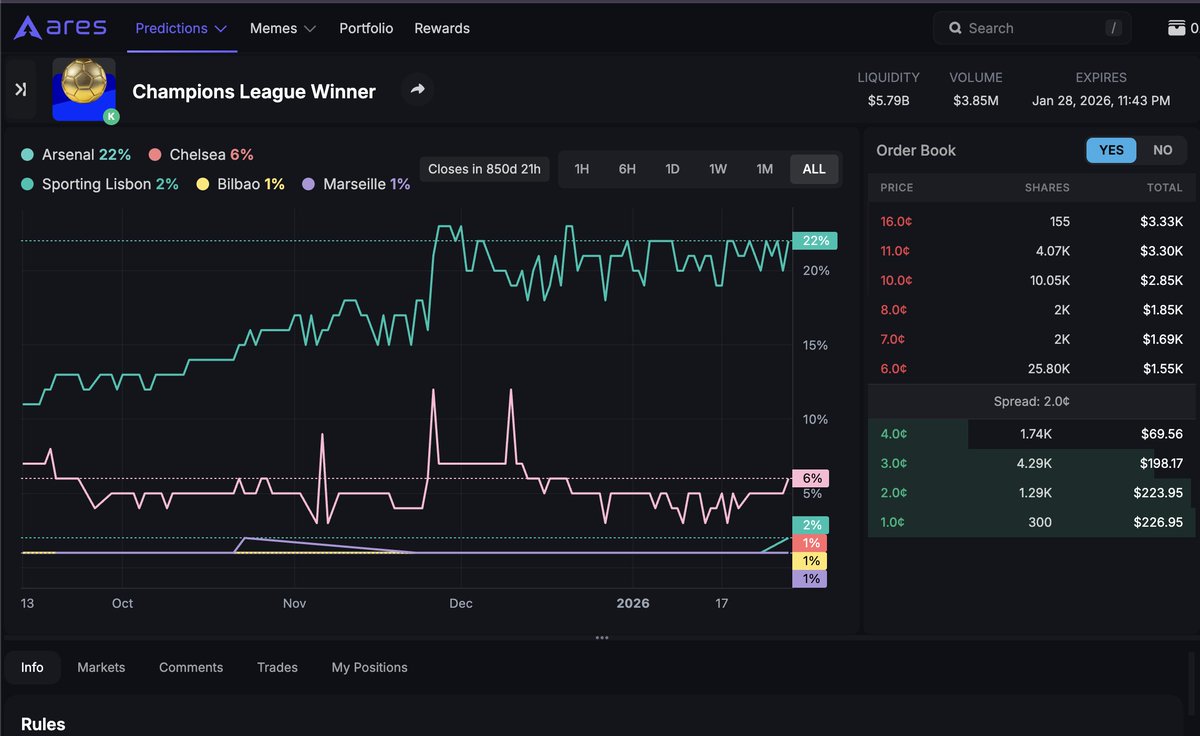Click the 2% Sporting Lisbon price tag

pos(809,525)
